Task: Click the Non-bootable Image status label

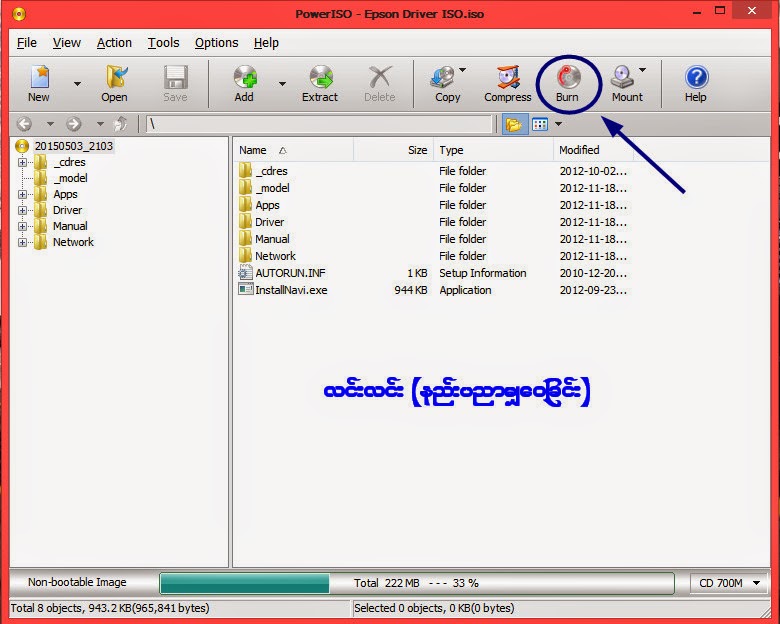Action: [x=77, y=582]
